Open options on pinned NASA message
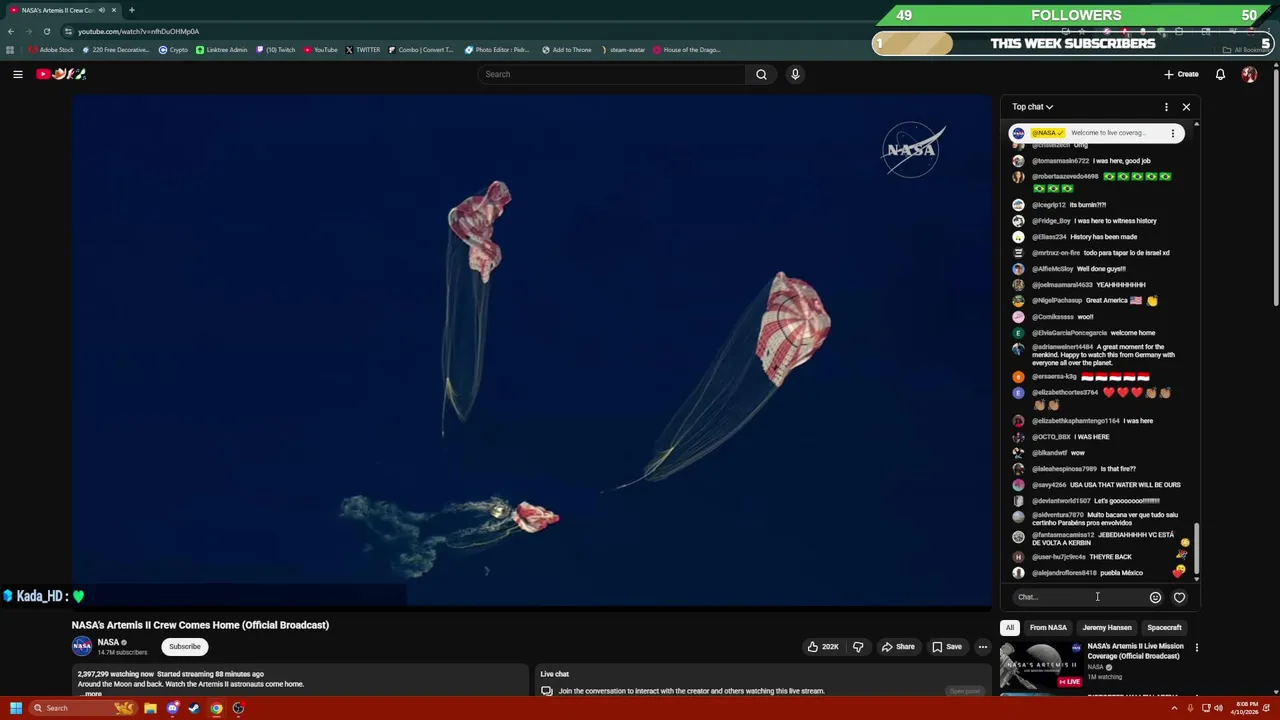 1173,133
